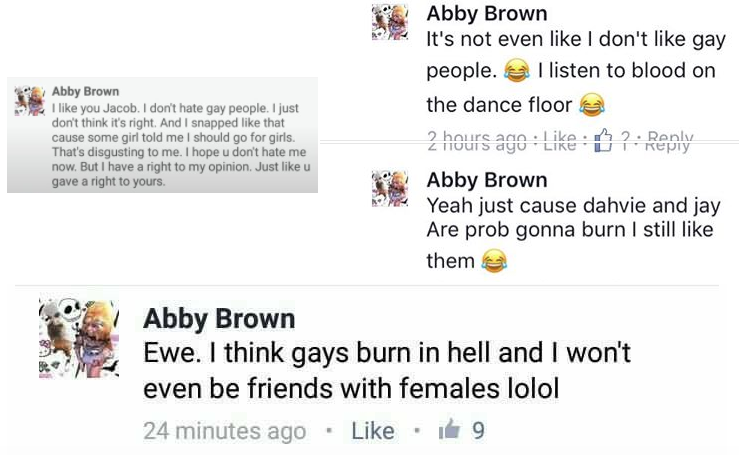Open the Abby Brown name in the gray comment box
The height and width of the screenshot is (455, 739).
(85, 91)
